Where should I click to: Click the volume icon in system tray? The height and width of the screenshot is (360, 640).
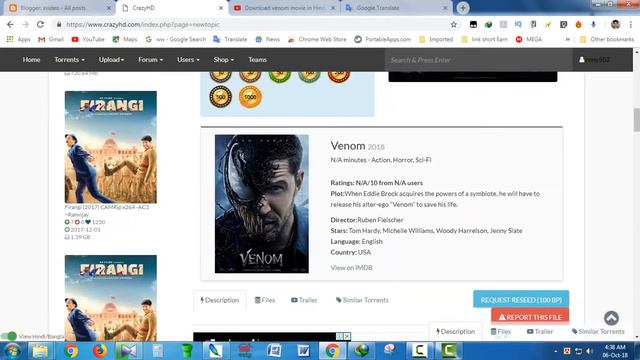click(x=589, y=351)
